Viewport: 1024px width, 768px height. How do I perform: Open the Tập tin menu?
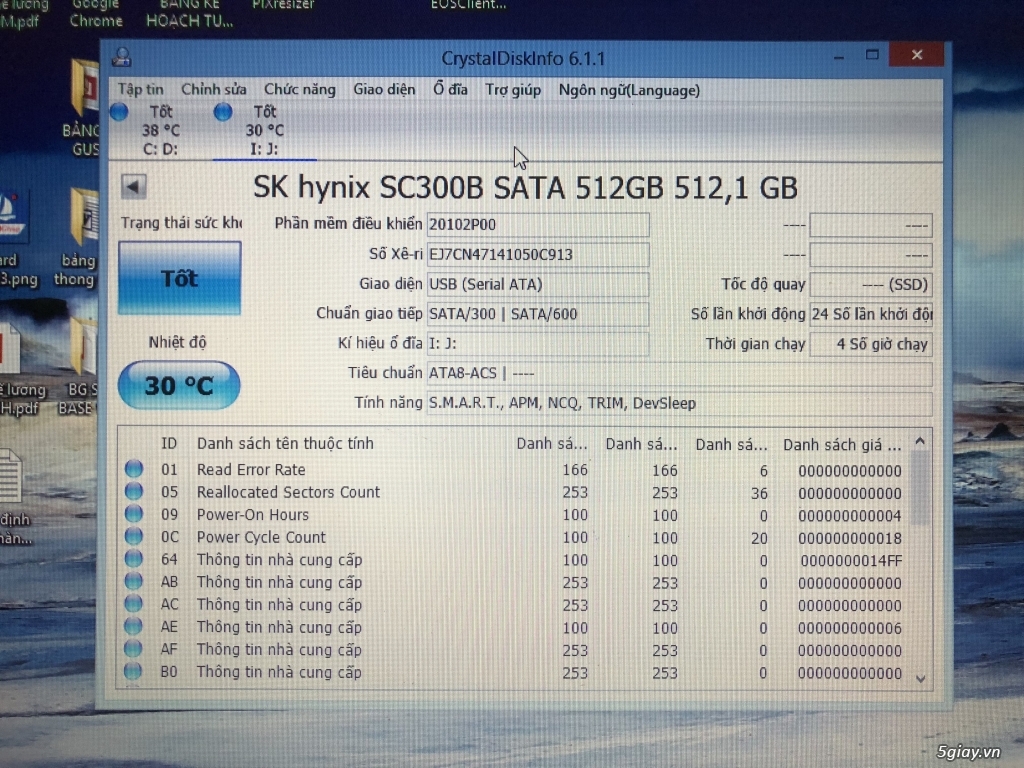pyautogui.click(x=140, y=90)
